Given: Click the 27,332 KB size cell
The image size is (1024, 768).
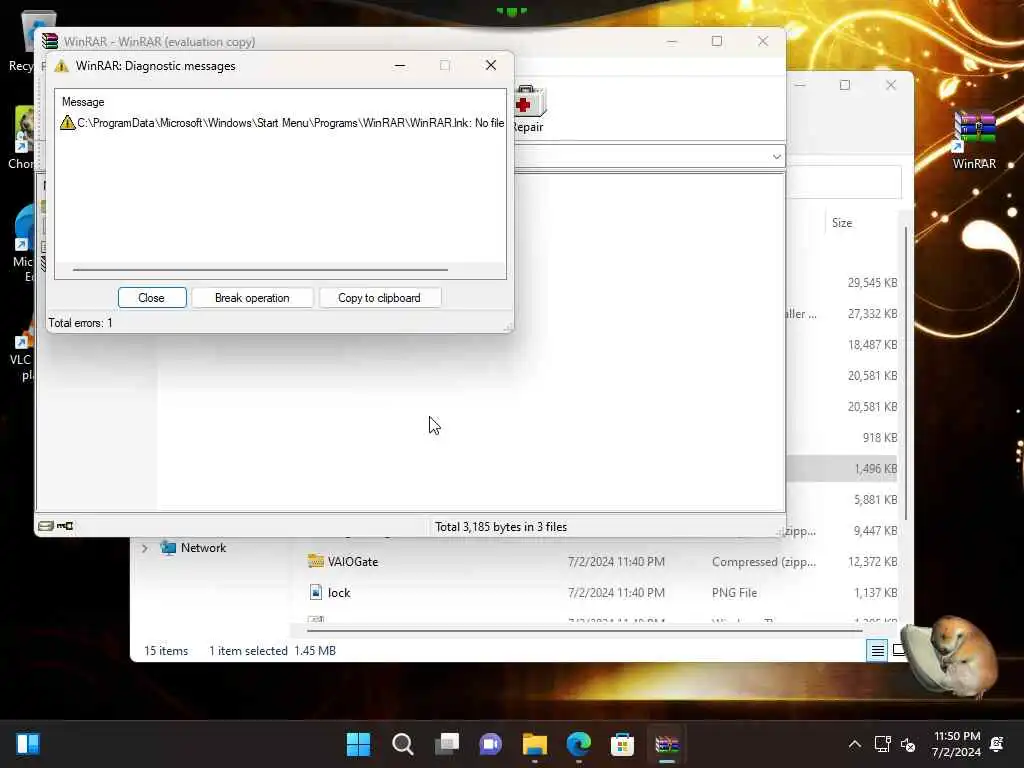Looking at the screenshot, I should pos(872,314).
